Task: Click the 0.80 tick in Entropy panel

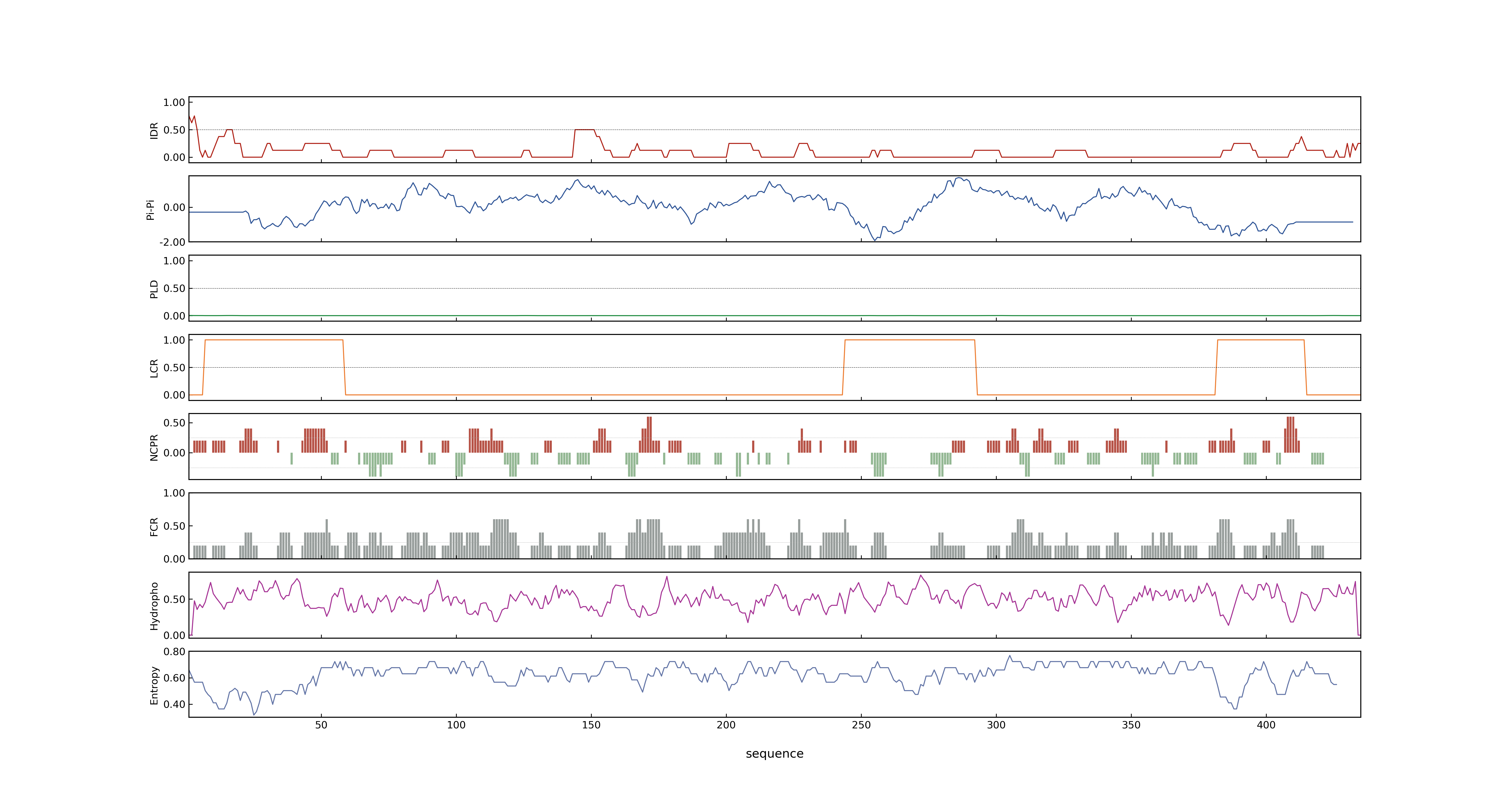Action: 174,652
